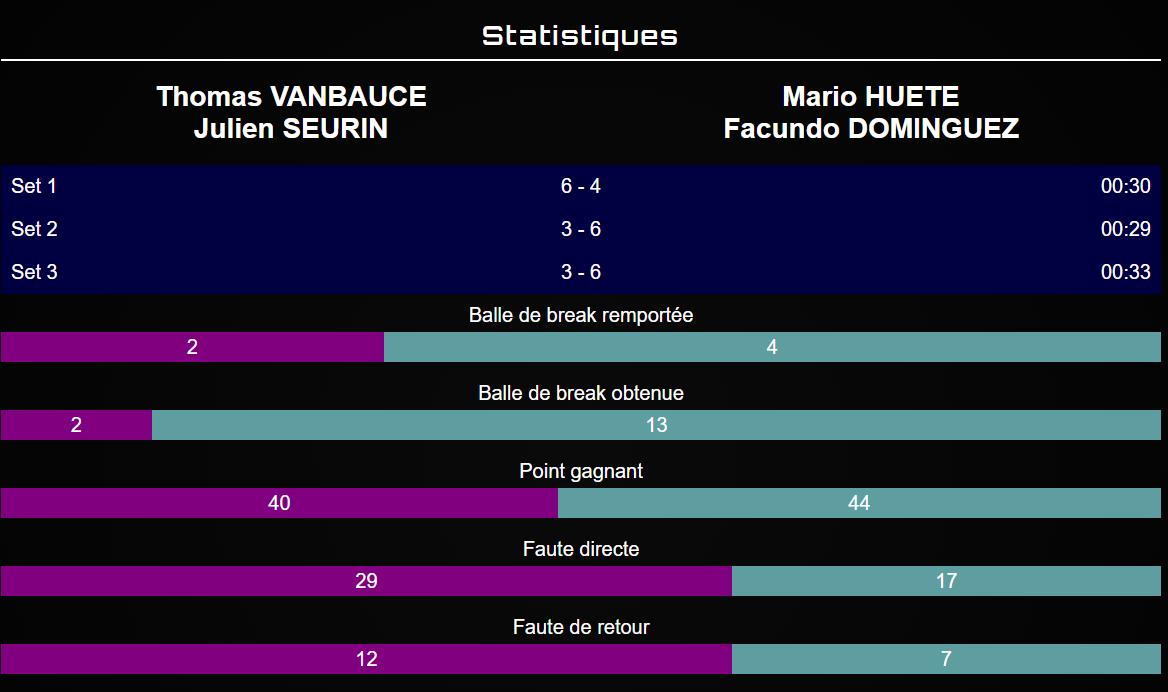This screenshot has height=692, width=1168.
Task: Click the purple Point gagnant bar showing 40
Action: (279, 503)
